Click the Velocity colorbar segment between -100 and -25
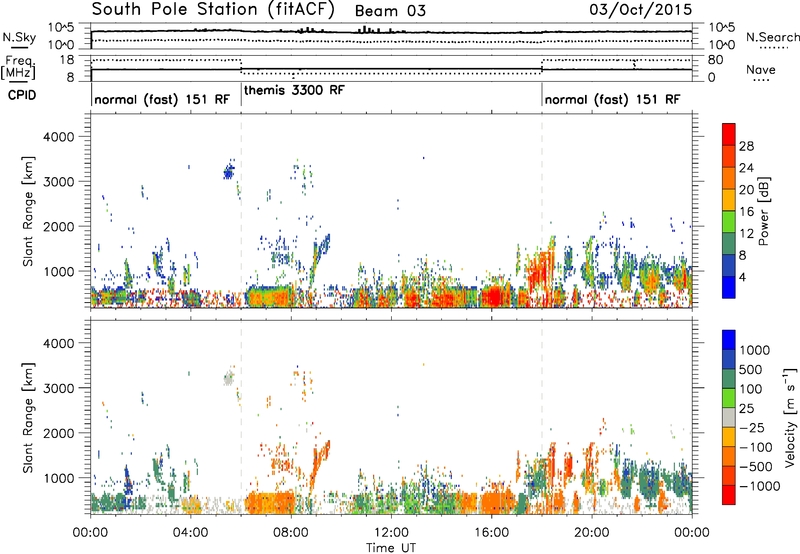Viewport: 800px width, 554px height. [729, 437]
